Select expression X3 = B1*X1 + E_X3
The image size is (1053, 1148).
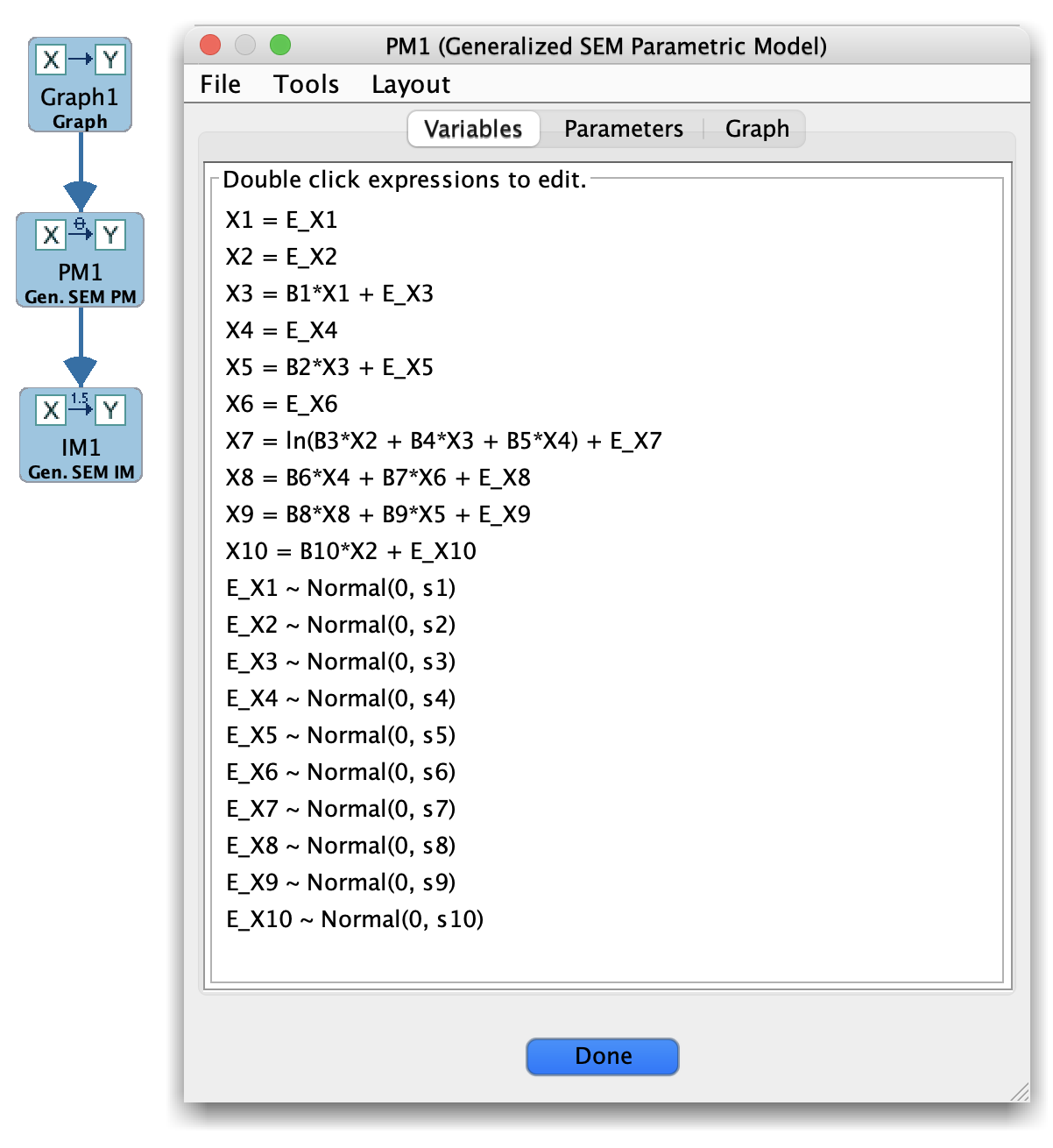329,294
